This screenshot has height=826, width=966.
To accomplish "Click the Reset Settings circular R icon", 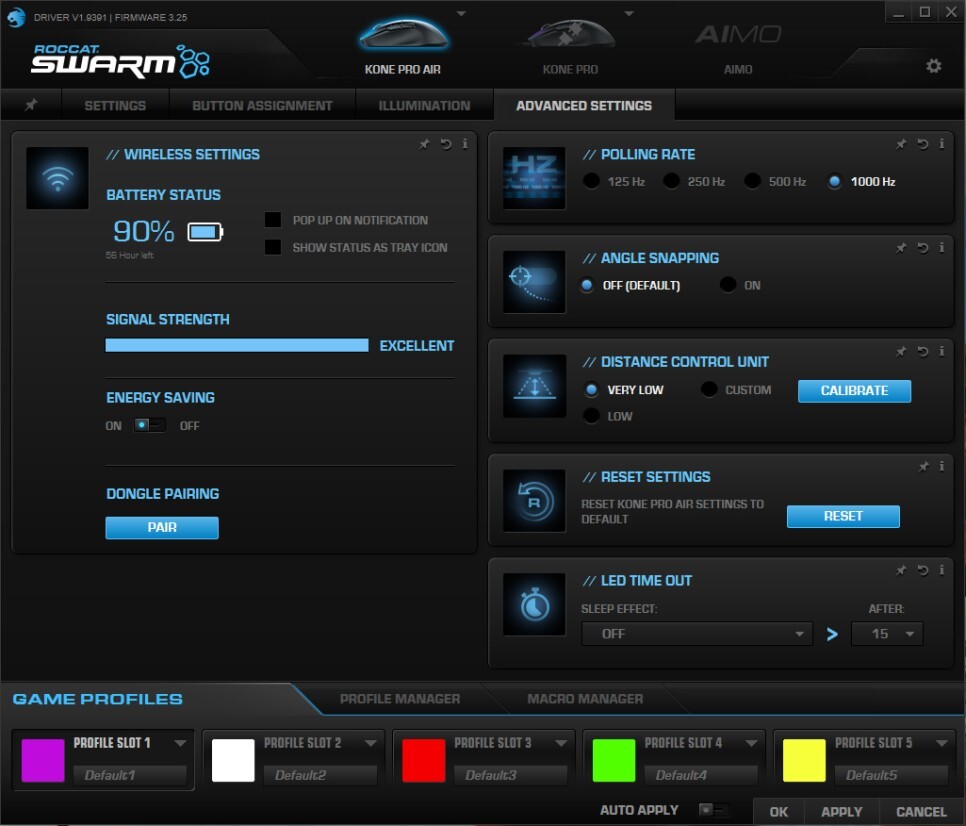I will pos(534,501).
